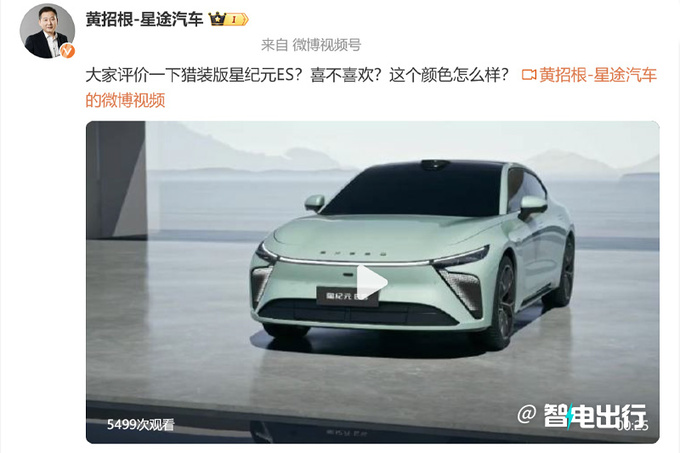Screen dimensions: 680x453
Task: Click the 智电出行 watermark text
Action: (x=595, y=416)
